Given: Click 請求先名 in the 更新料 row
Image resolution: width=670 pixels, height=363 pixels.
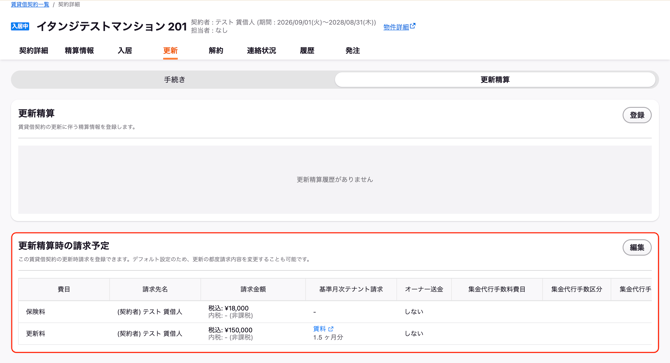Looking at the screenshot, I should point(150,334).
